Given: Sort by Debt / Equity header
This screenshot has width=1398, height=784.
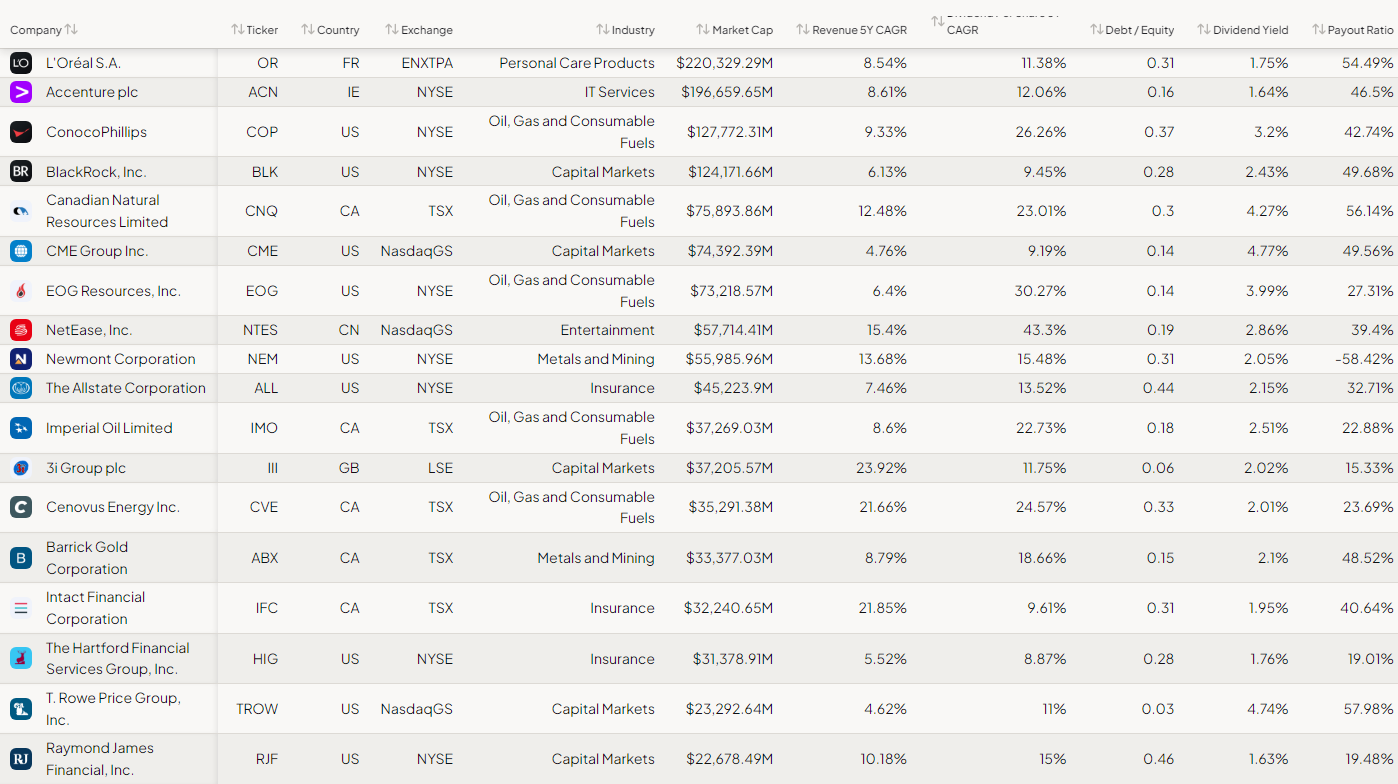Looking at the screenshot, I should pos(1132,30).
